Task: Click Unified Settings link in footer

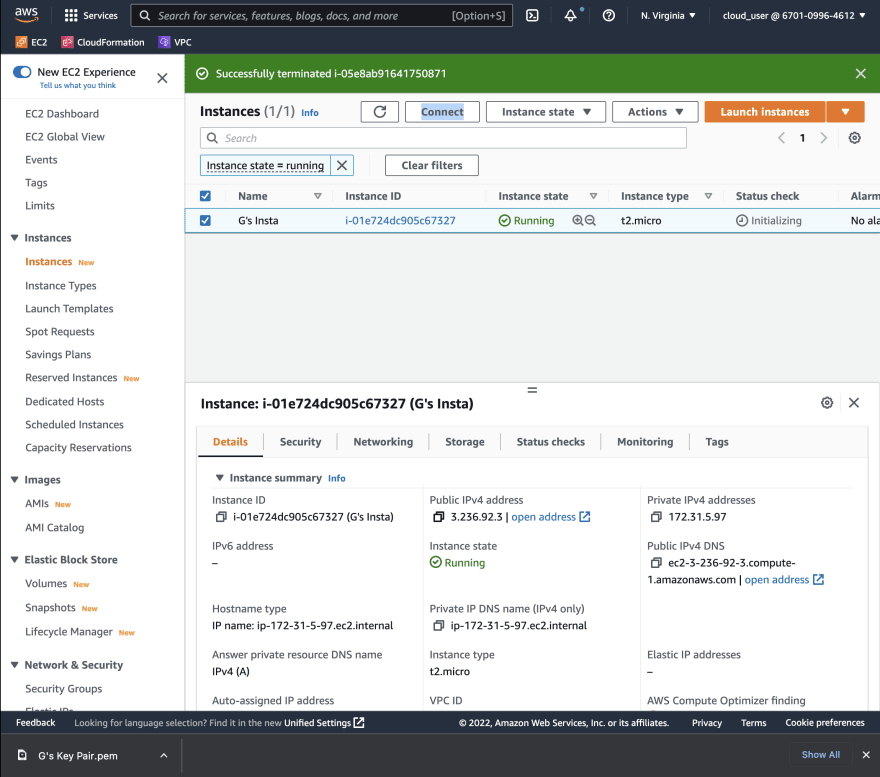Action: (x=324, y=723)
